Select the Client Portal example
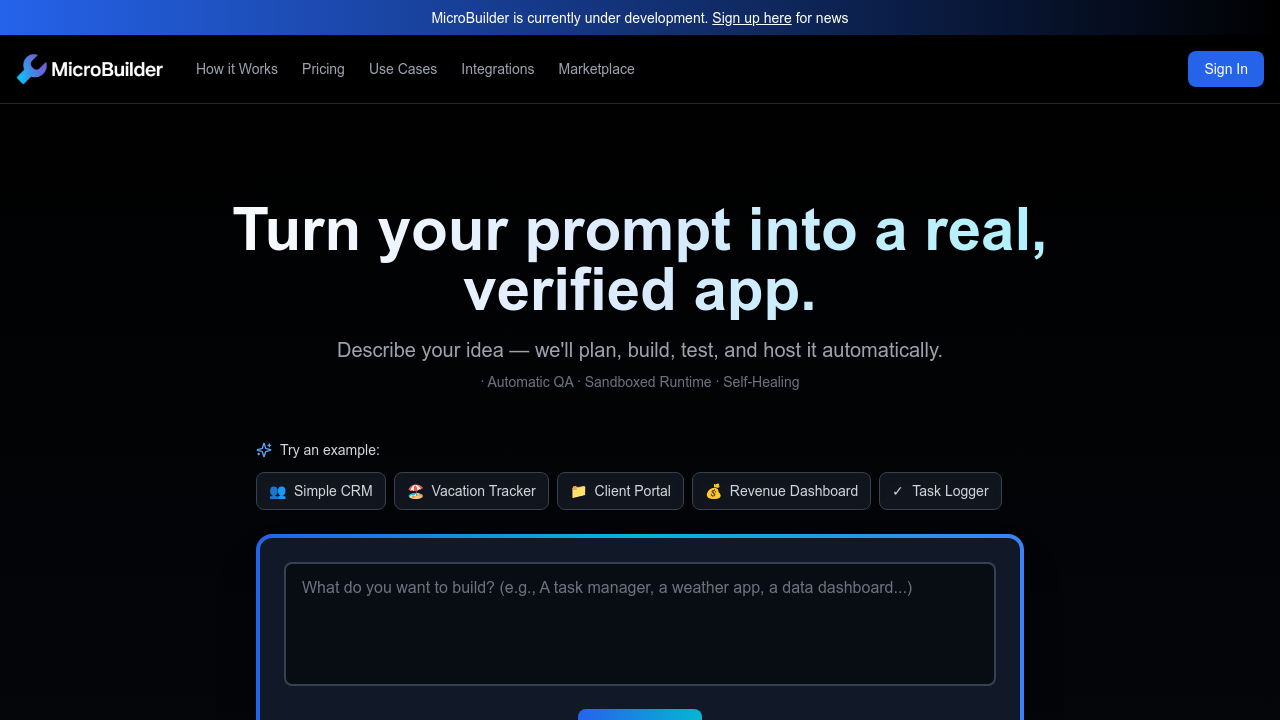Image resolution: width=1280 pixels, height=720 pixels. (620, 491)
